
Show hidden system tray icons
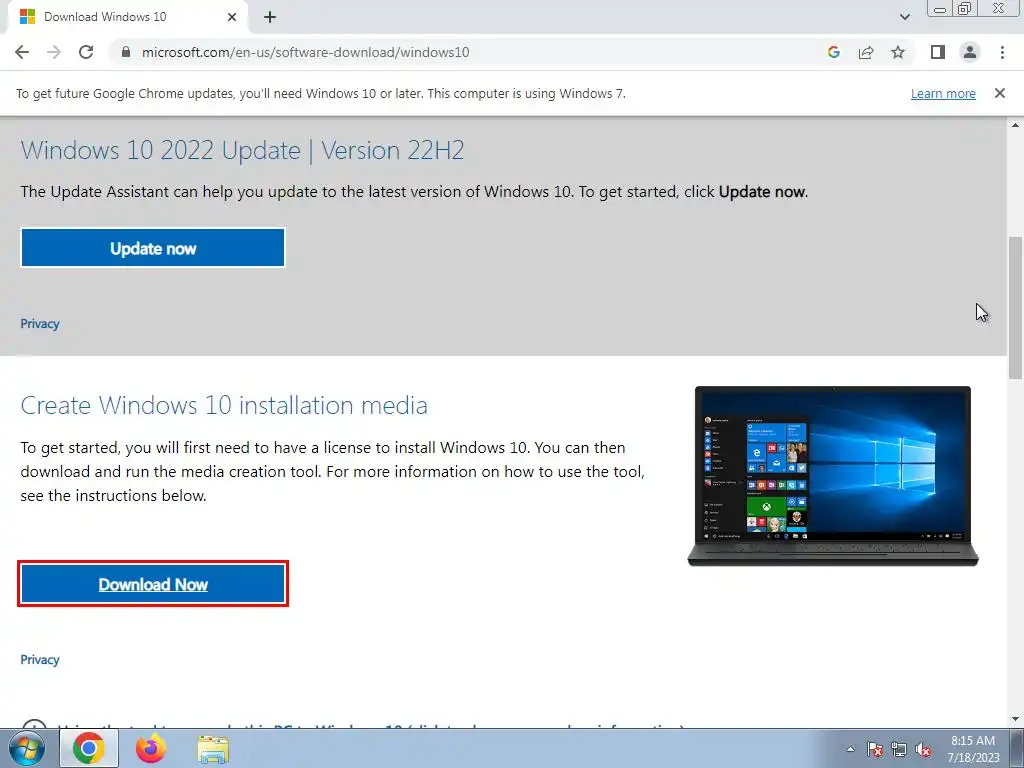pyautogui.click(x=850, y=749)
